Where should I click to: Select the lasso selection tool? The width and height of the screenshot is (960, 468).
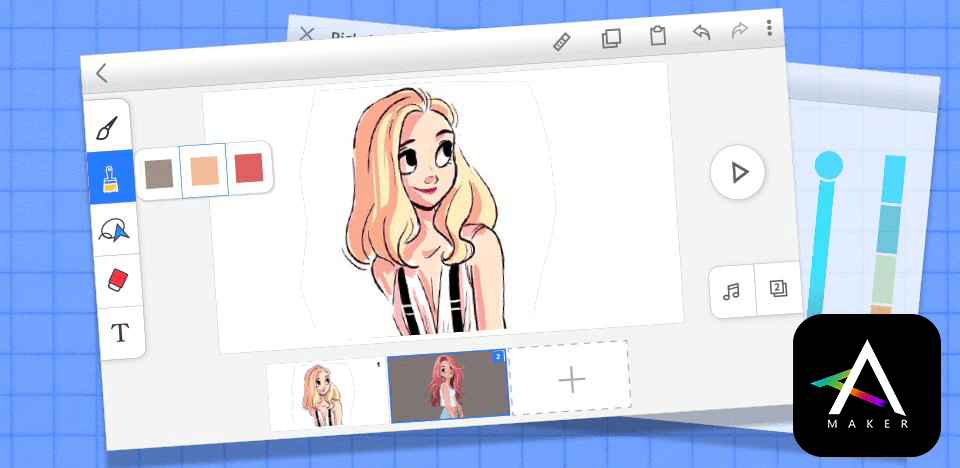coord(114,230)
